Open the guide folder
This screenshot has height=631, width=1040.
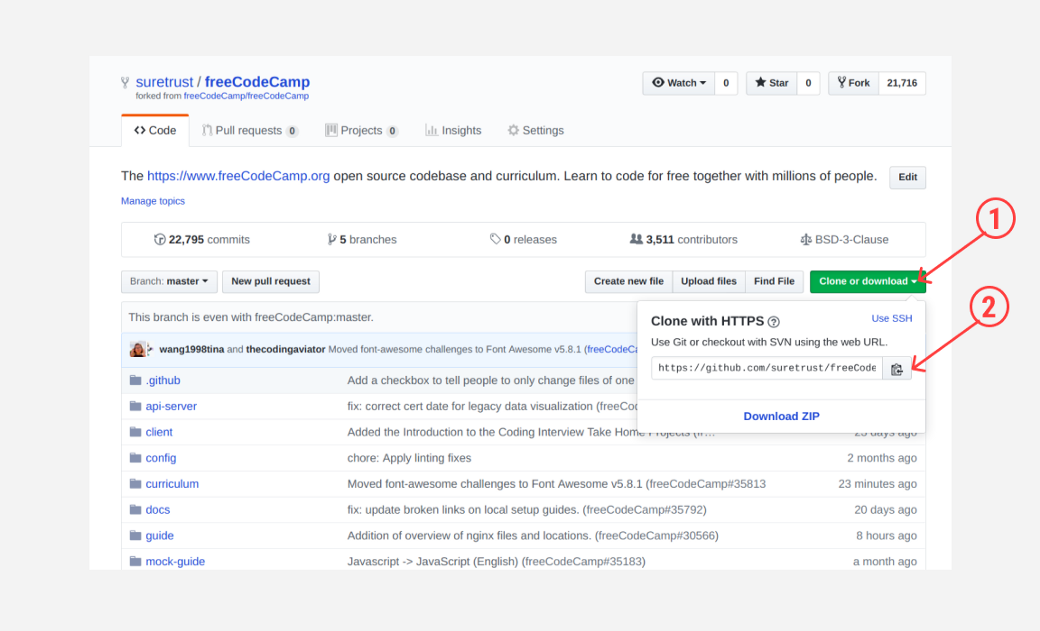[160, 535]
